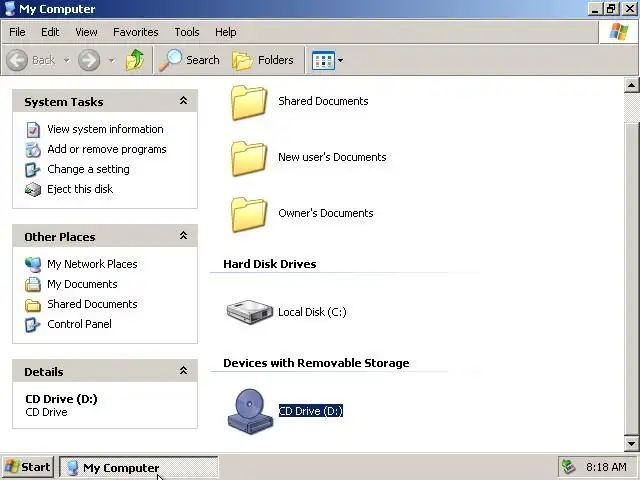
Task: Click the Windows flag logo in toolbar
Action: tap(619, 32)
